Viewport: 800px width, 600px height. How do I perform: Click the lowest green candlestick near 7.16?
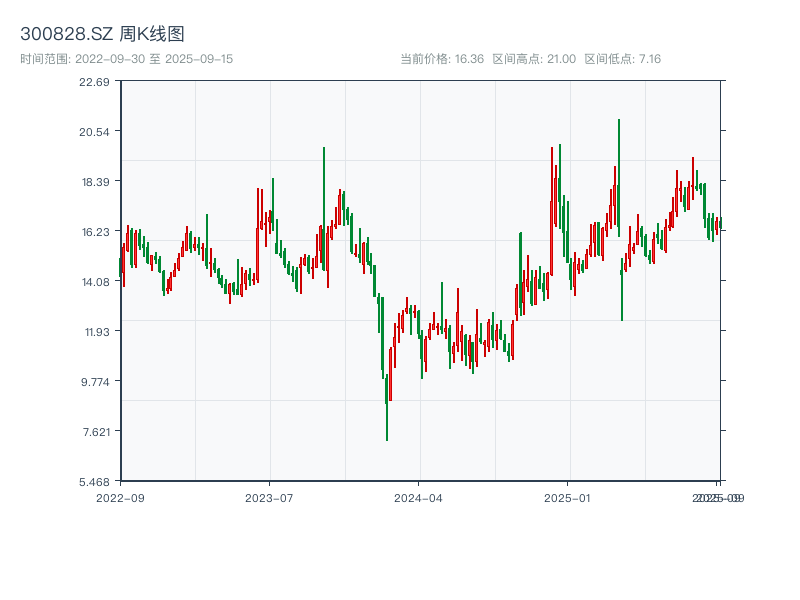pos(387,407)
